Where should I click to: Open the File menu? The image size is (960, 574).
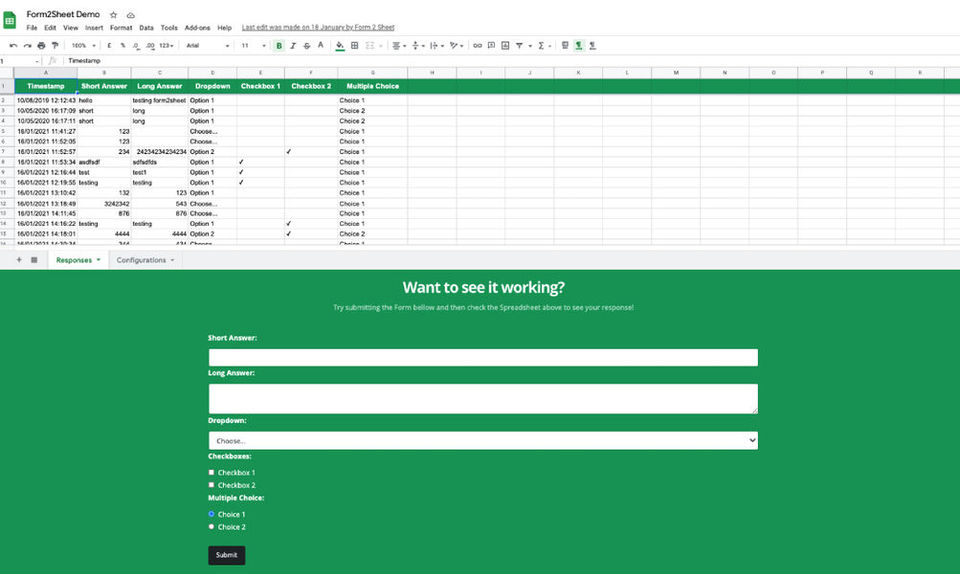32,28
